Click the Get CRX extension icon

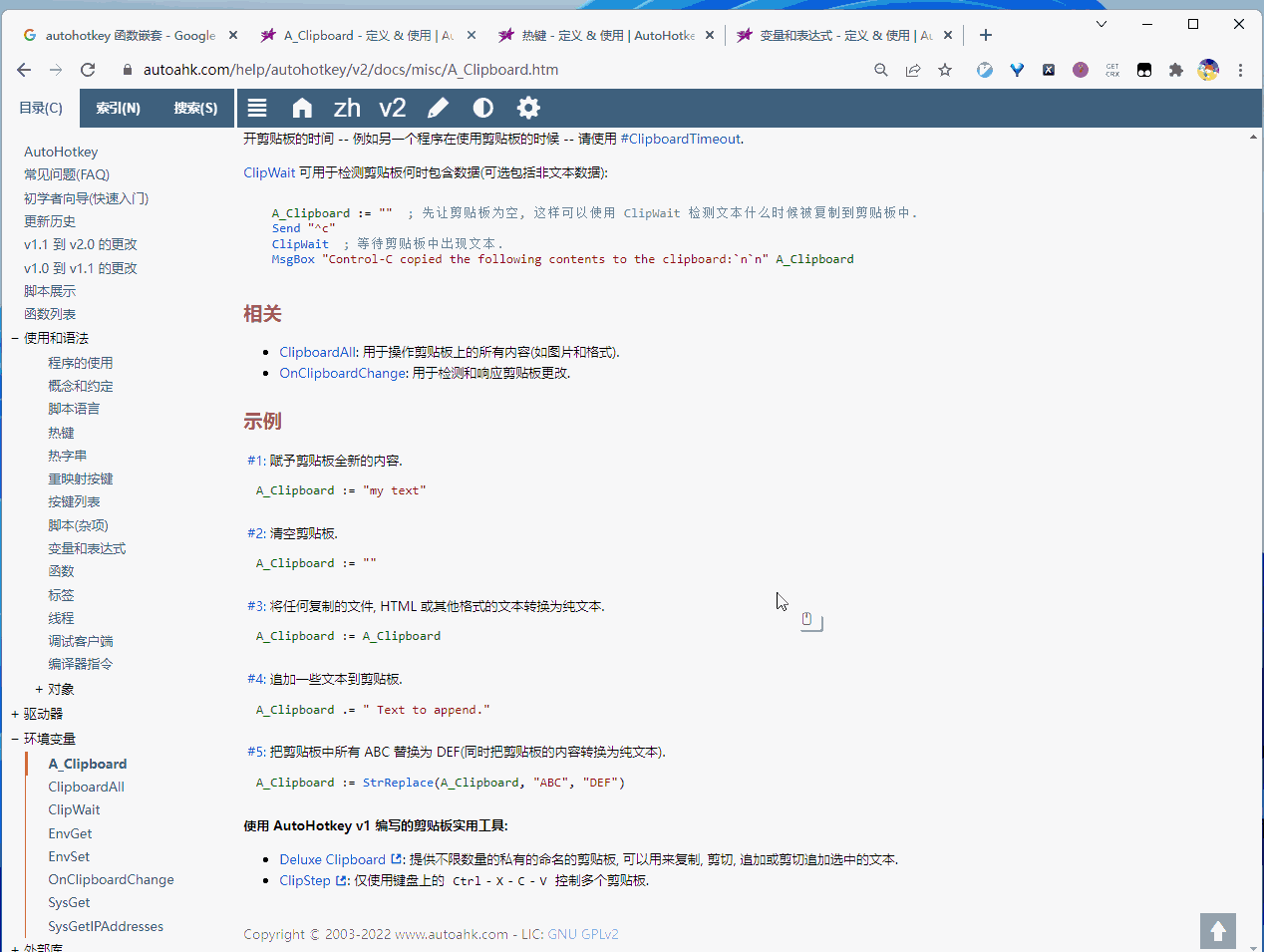1112,70
